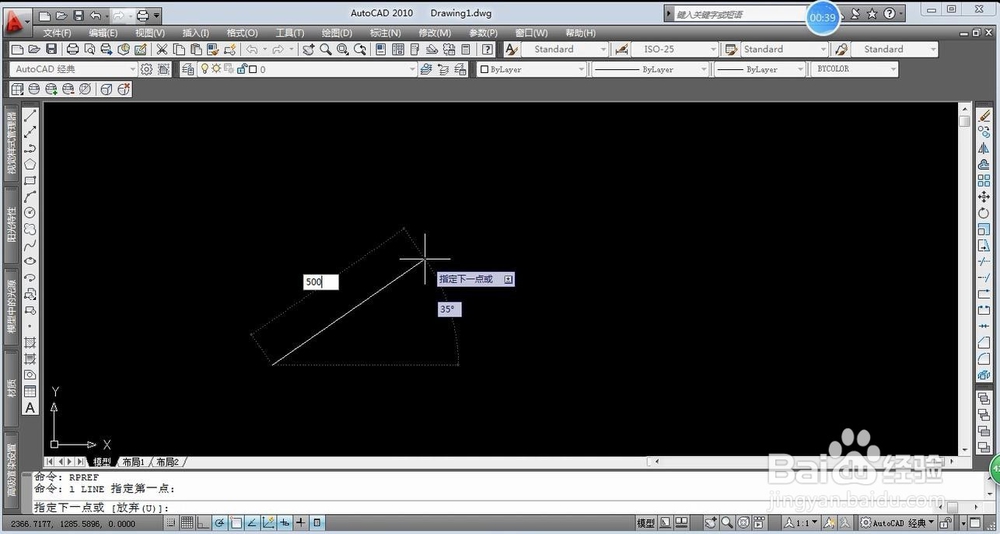This screenshot has height=534, width=1000.
Task: Click the Workspace Settings gear icon
Action: tap(147, 70)
